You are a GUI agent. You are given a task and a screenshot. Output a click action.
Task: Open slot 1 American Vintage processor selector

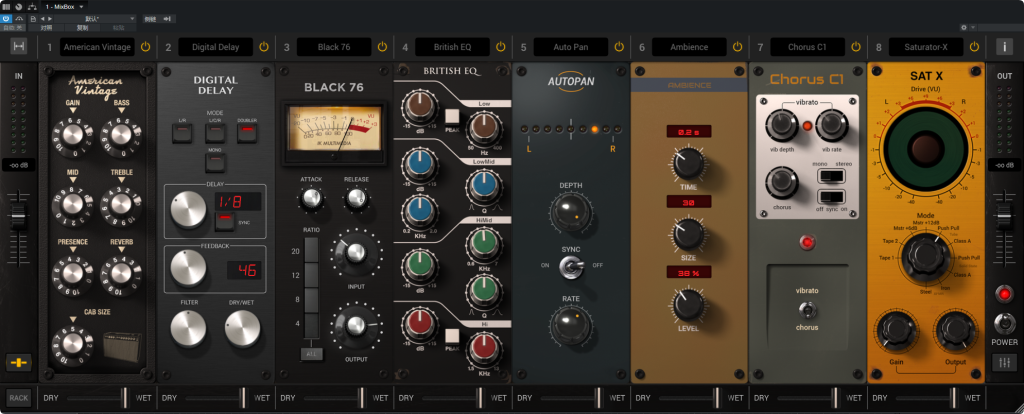point(97,47)
